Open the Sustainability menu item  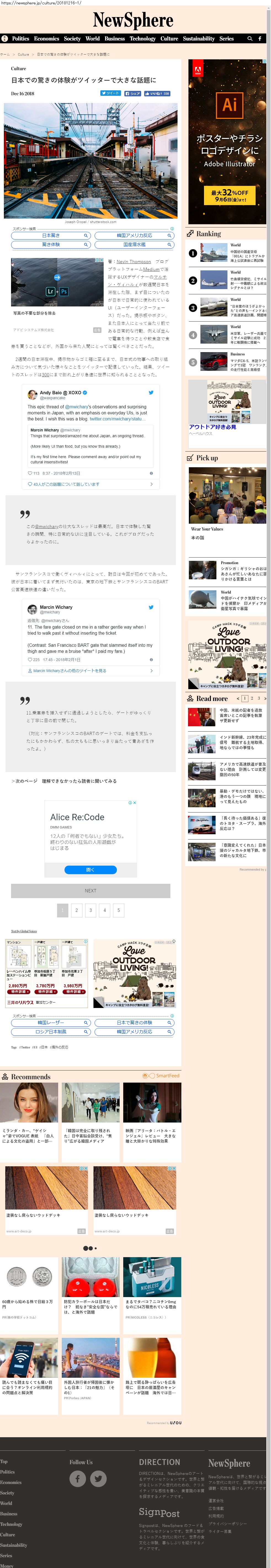(198, 38)
